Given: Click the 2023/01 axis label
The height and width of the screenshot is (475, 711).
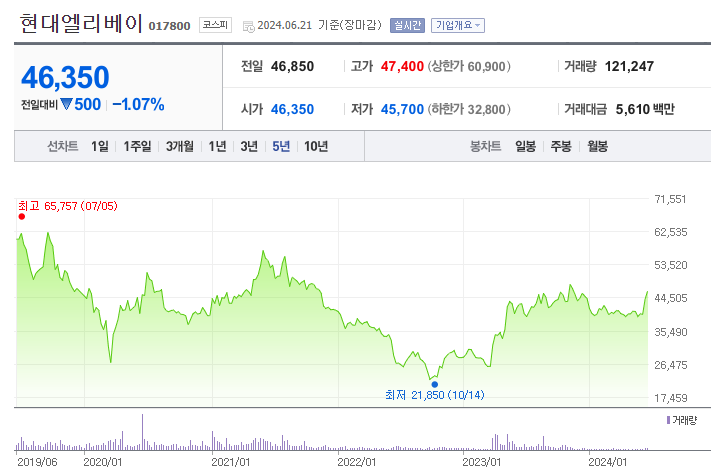Looking at the screenshot, I should (482, 462).
